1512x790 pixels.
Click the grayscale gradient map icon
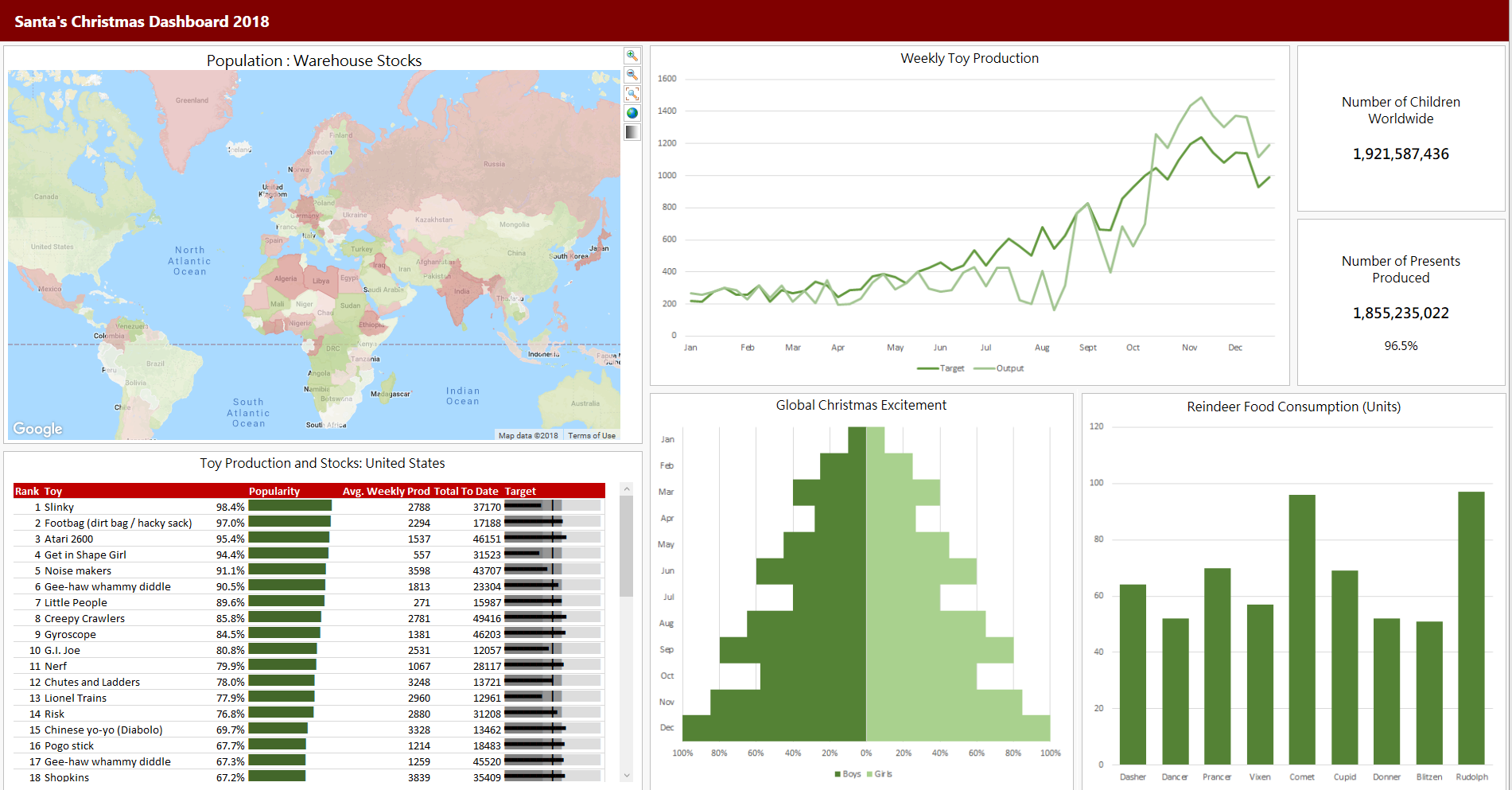point(632,132)
